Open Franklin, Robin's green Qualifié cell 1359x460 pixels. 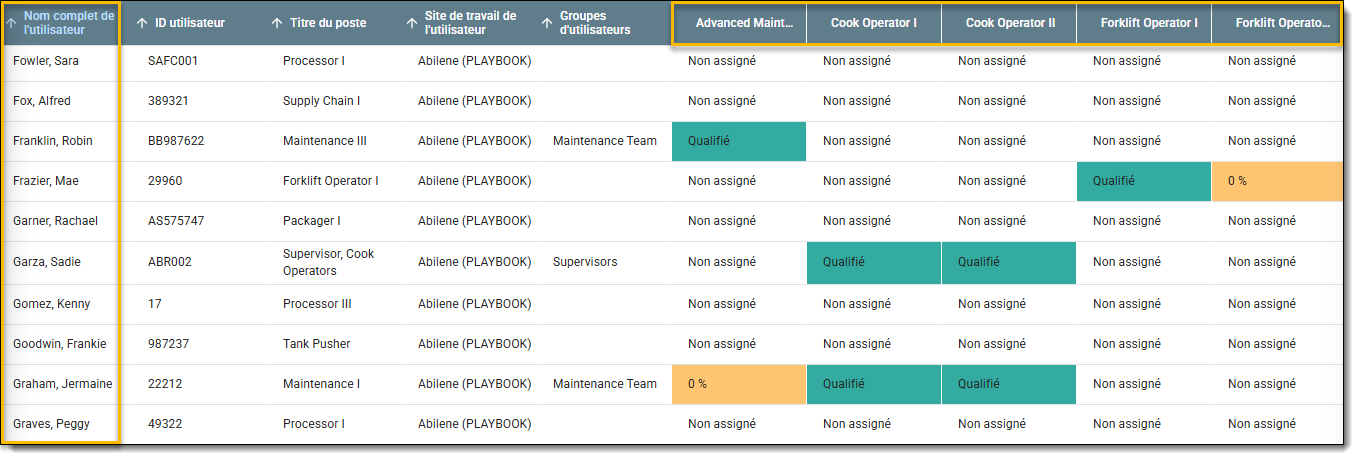pyautogui.click(x=738, y=141)
